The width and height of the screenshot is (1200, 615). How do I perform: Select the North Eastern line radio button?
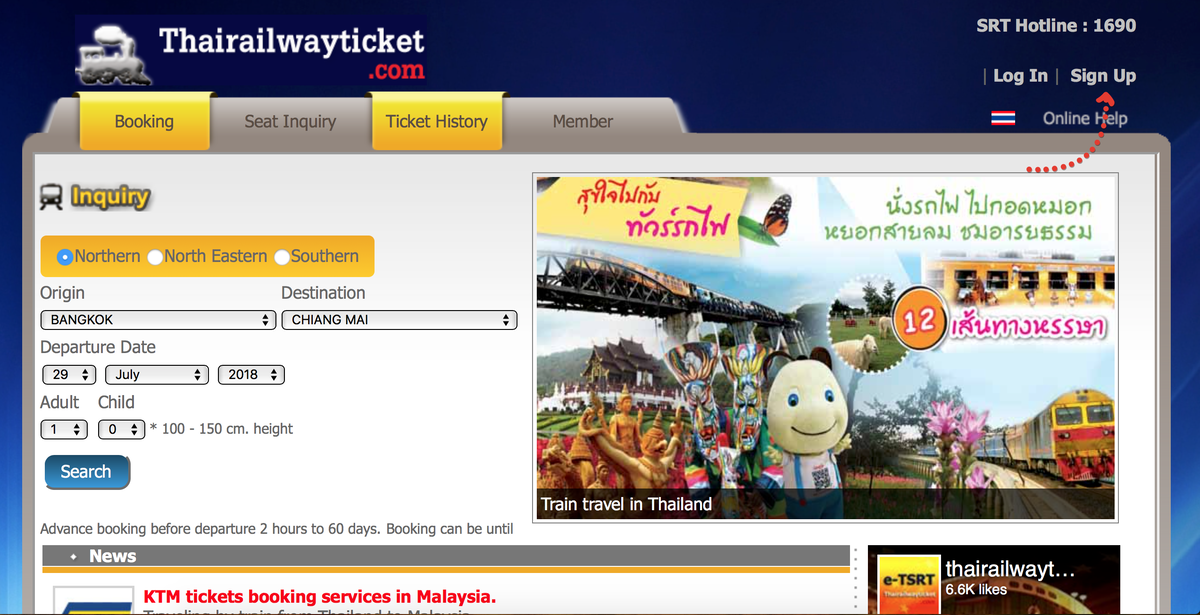155,257
